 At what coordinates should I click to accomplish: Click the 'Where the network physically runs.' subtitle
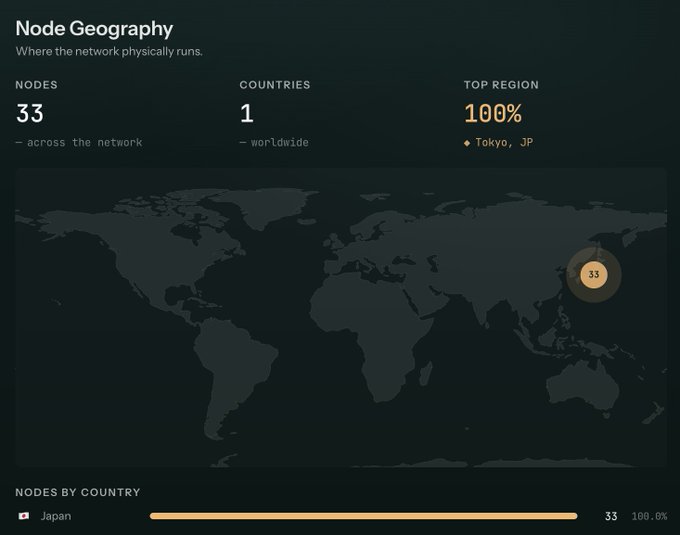[x=109, y=52]
